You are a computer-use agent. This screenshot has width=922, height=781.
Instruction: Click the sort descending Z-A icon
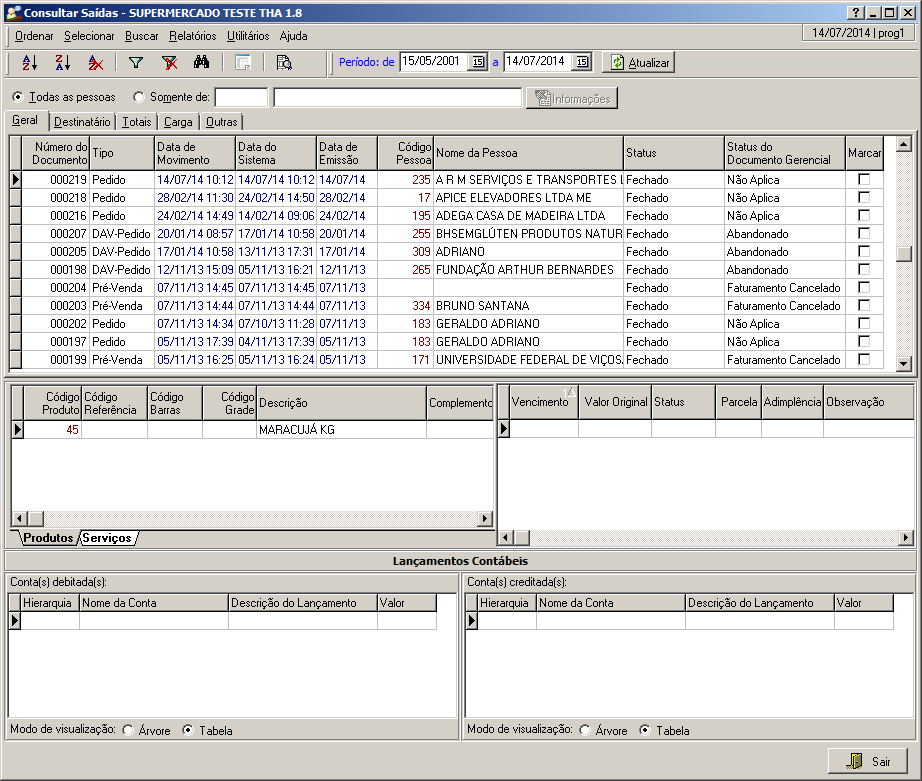pos(63,62)
